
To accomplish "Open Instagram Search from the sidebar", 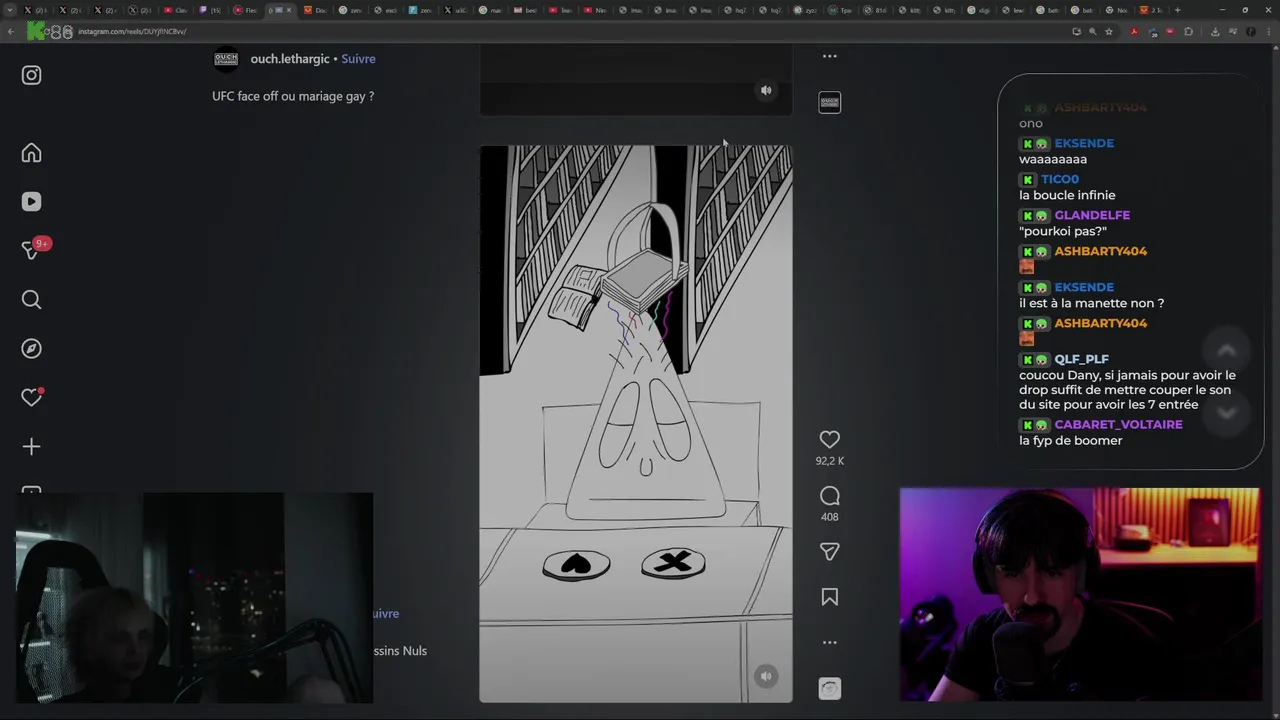I will pyautogui.click(x=31, y=300).
